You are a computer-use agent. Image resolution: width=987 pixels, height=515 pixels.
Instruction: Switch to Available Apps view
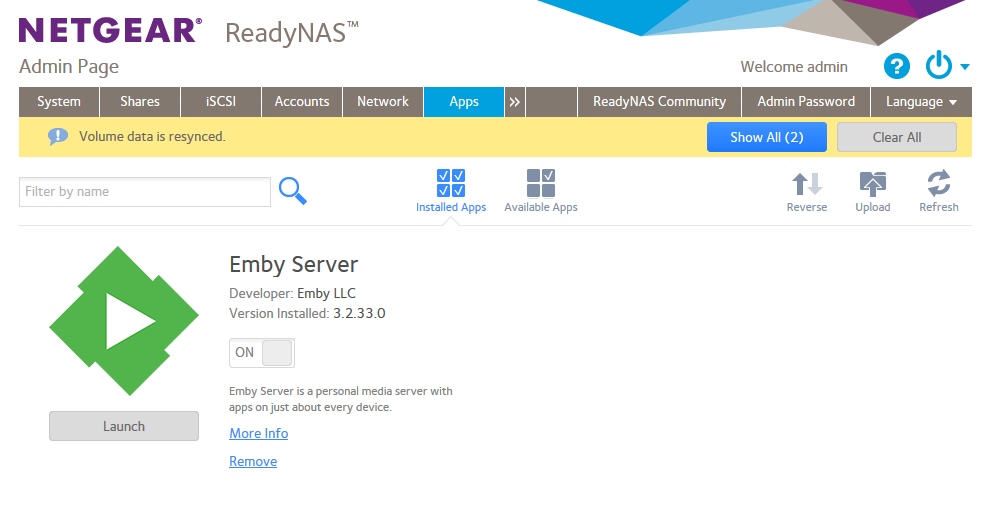click(541, 191)
